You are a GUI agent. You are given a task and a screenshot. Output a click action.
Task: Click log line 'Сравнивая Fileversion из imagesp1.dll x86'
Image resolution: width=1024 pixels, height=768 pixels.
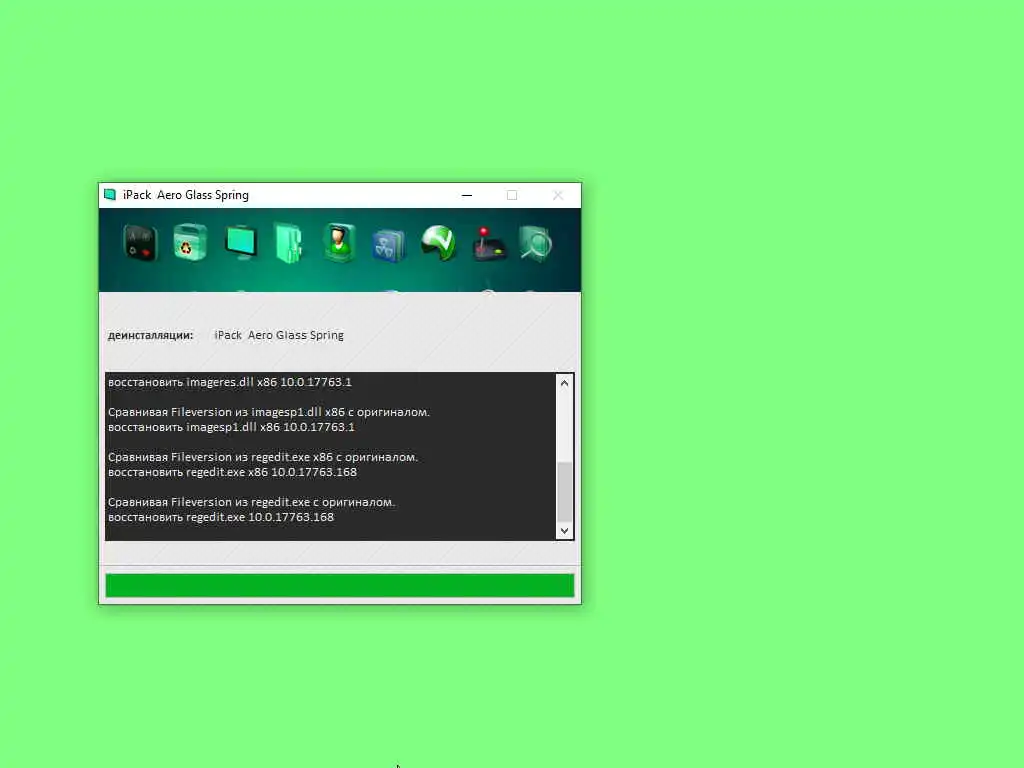click(269, 412)
